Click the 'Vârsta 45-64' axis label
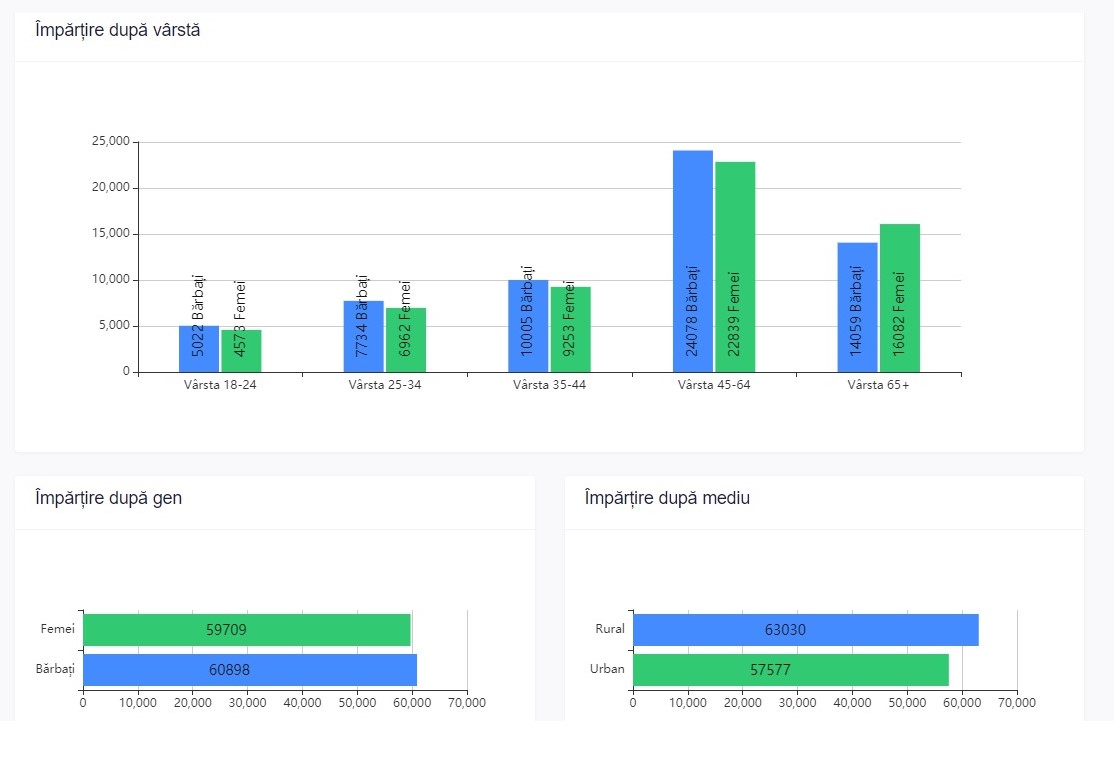This screenshot has height=771, width=1114. click(x=714, y=385)
